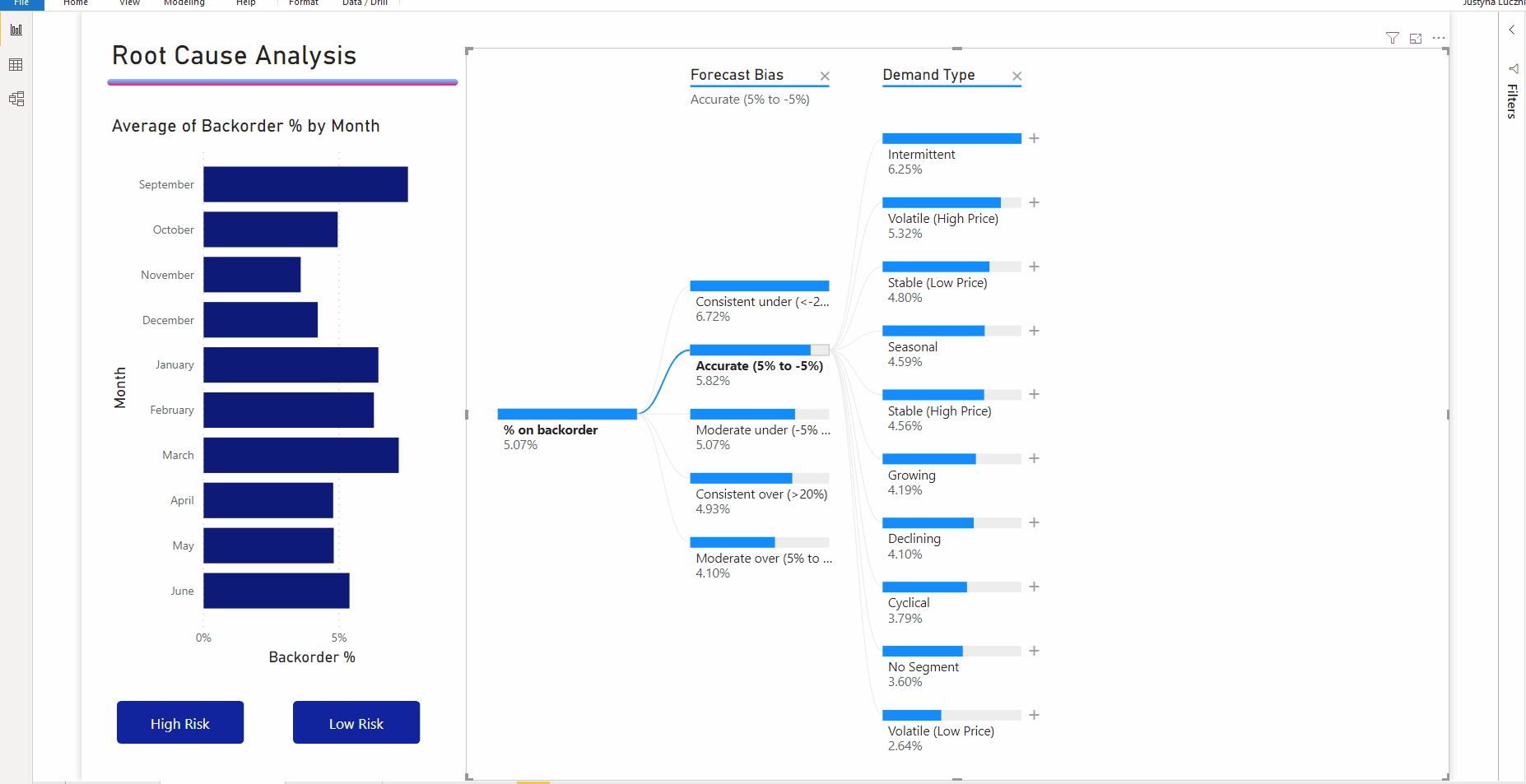
Task: Expand the Seasonal node
Action: [1034, 331]
